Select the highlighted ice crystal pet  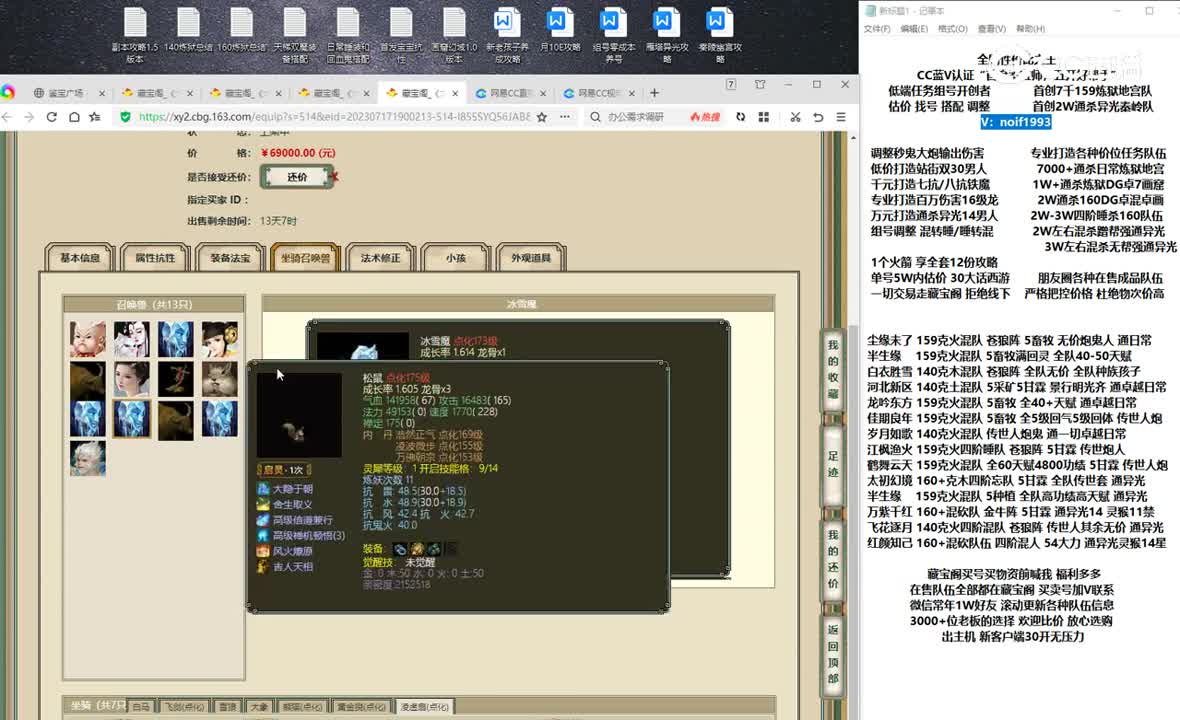[132, 418]
